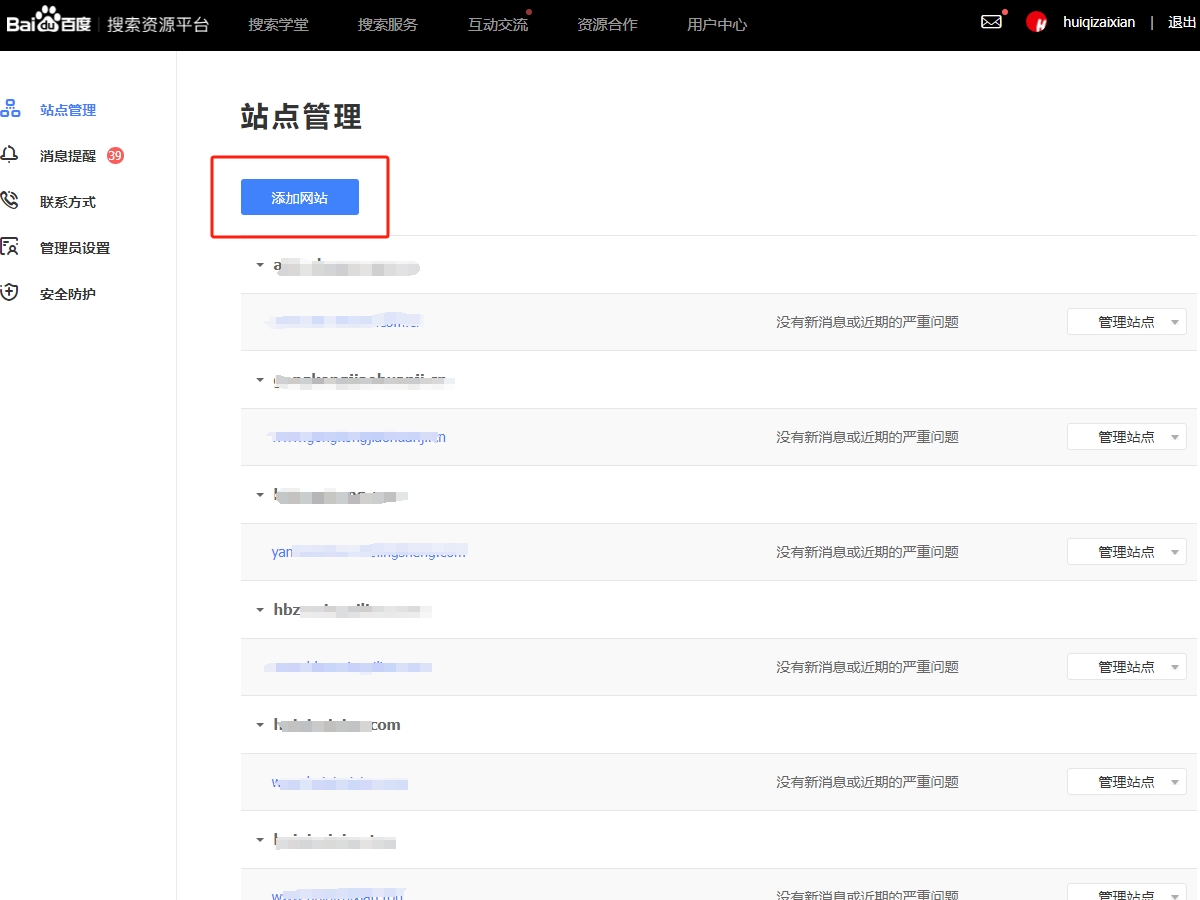Open the 互动交流 menu
This screenshot has width=1200, height=900.
[498, 24]
